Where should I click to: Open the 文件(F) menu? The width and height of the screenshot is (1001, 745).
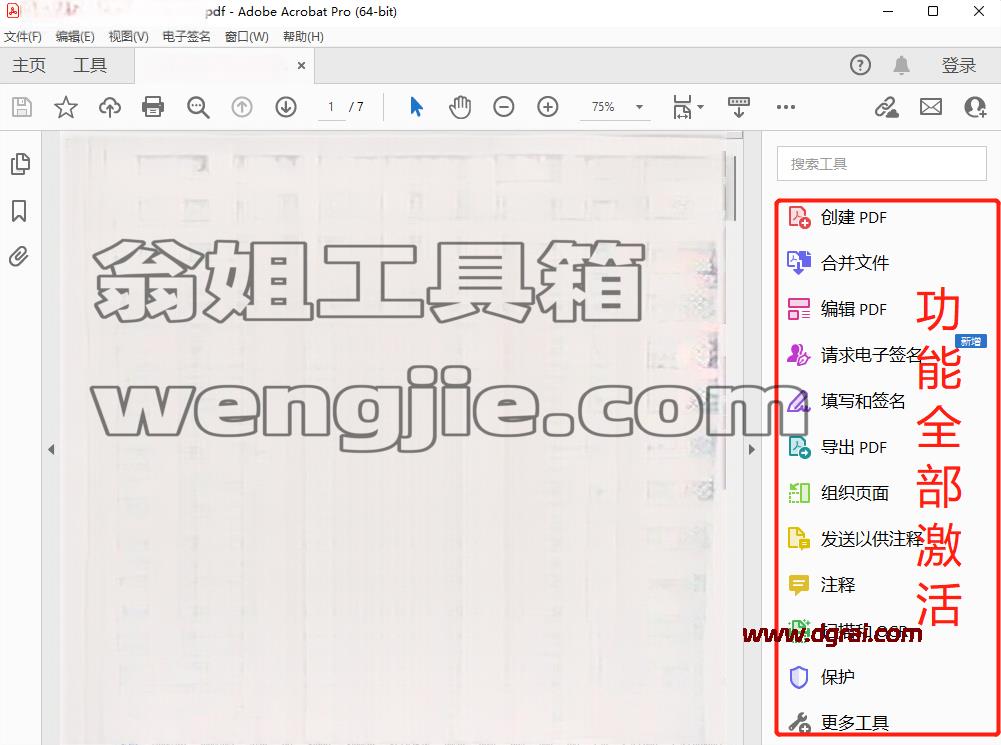23,36
